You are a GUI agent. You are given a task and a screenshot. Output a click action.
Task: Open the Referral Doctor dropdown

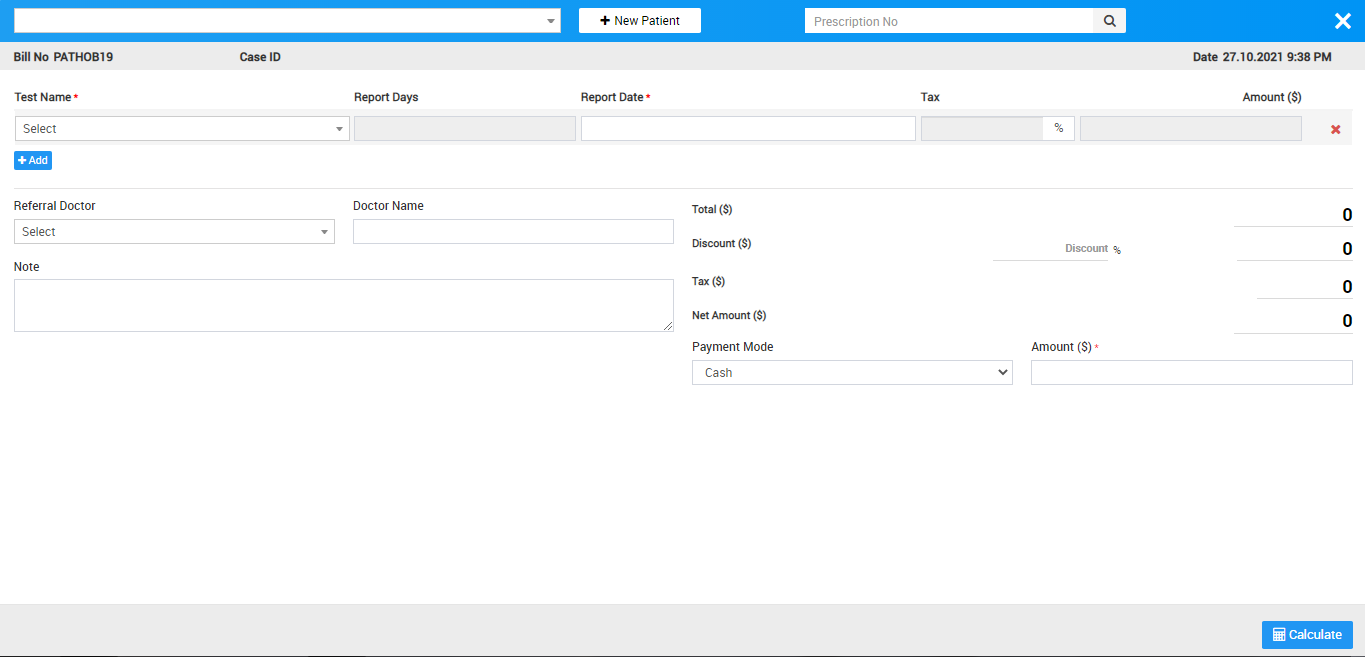click(x=174, y=232)
